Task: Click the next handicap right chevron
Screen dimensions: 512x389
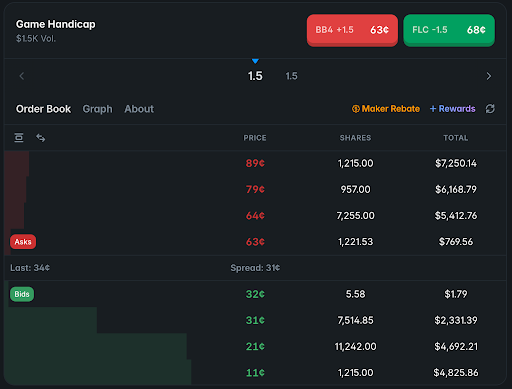Action: click(x=489, y=76)
